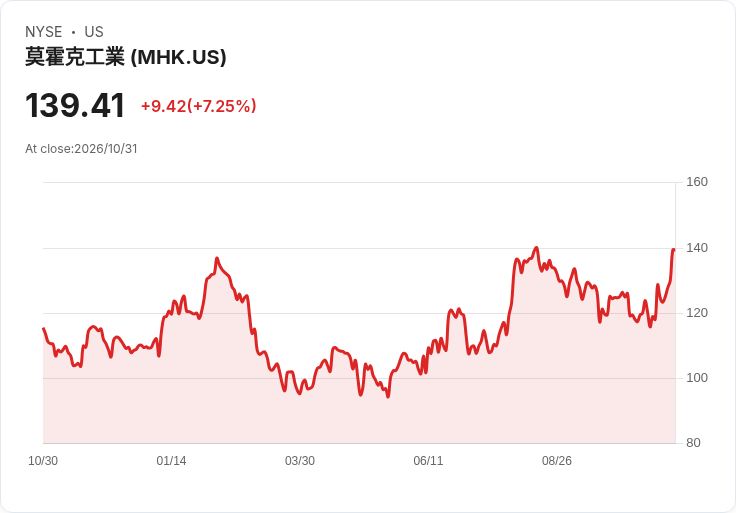Click the 140 y-axis label
The image size is (736, 513).
[x=697, y=248]
